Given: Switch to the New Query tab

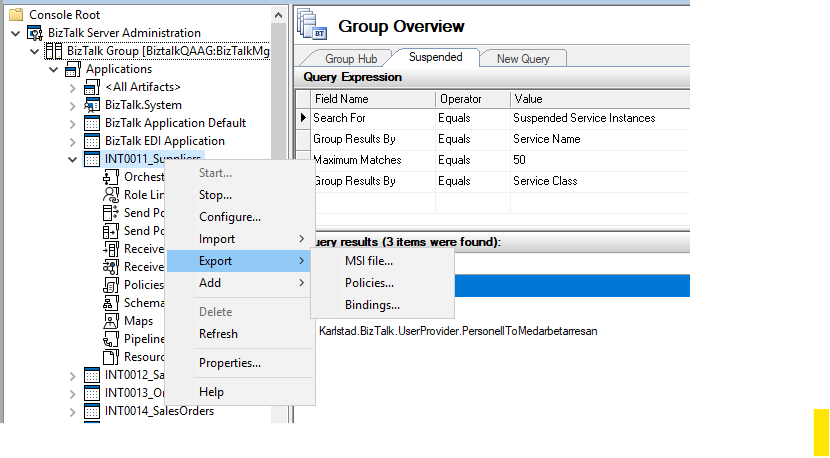Looking at the screenshot, I should [523, 59].
